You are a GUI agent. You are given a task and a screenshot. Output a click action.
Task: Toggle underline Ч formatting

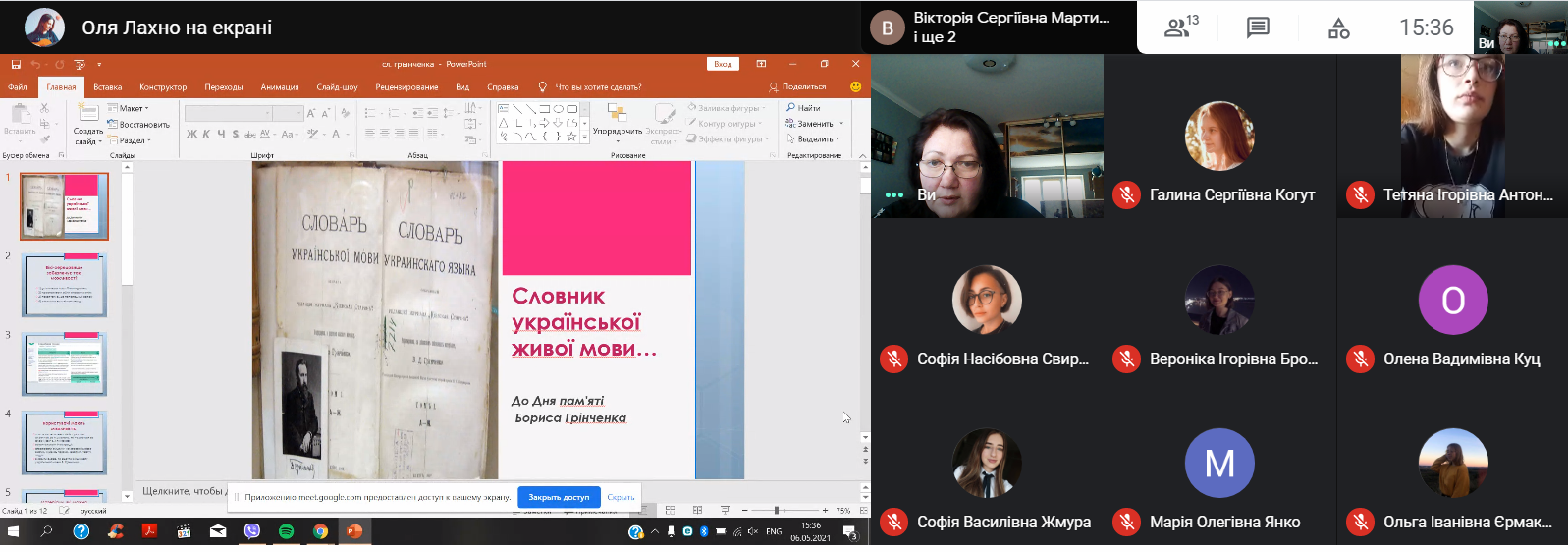221,134
